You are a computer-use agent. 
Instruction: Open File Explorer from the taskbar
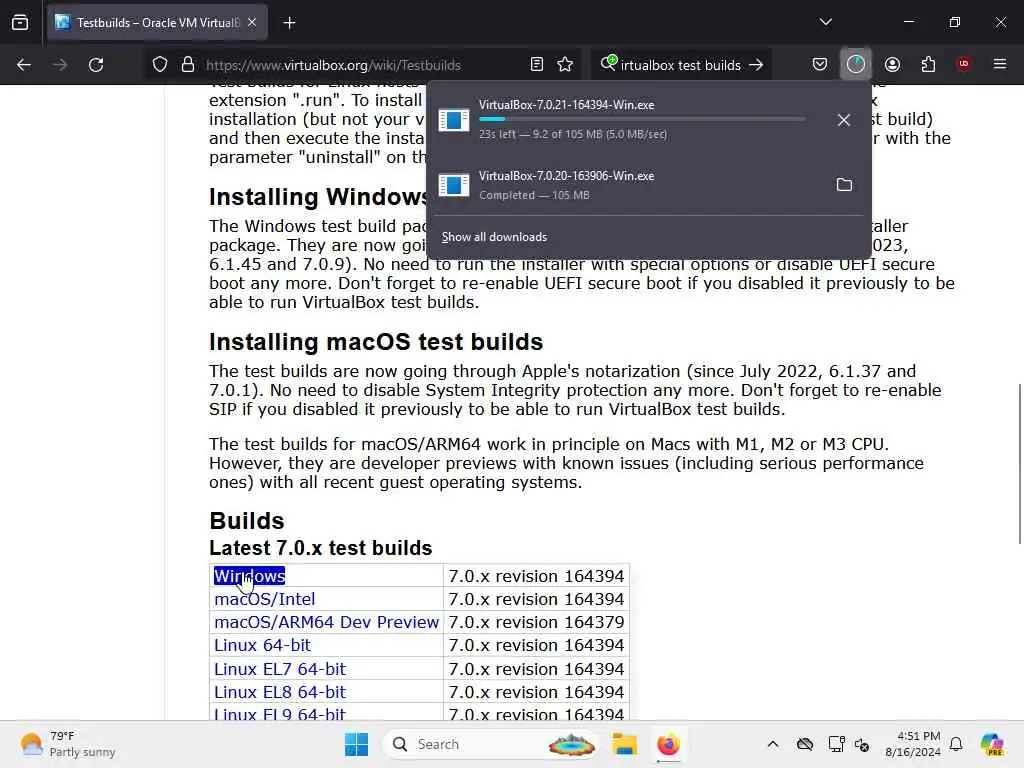point(624,744)
